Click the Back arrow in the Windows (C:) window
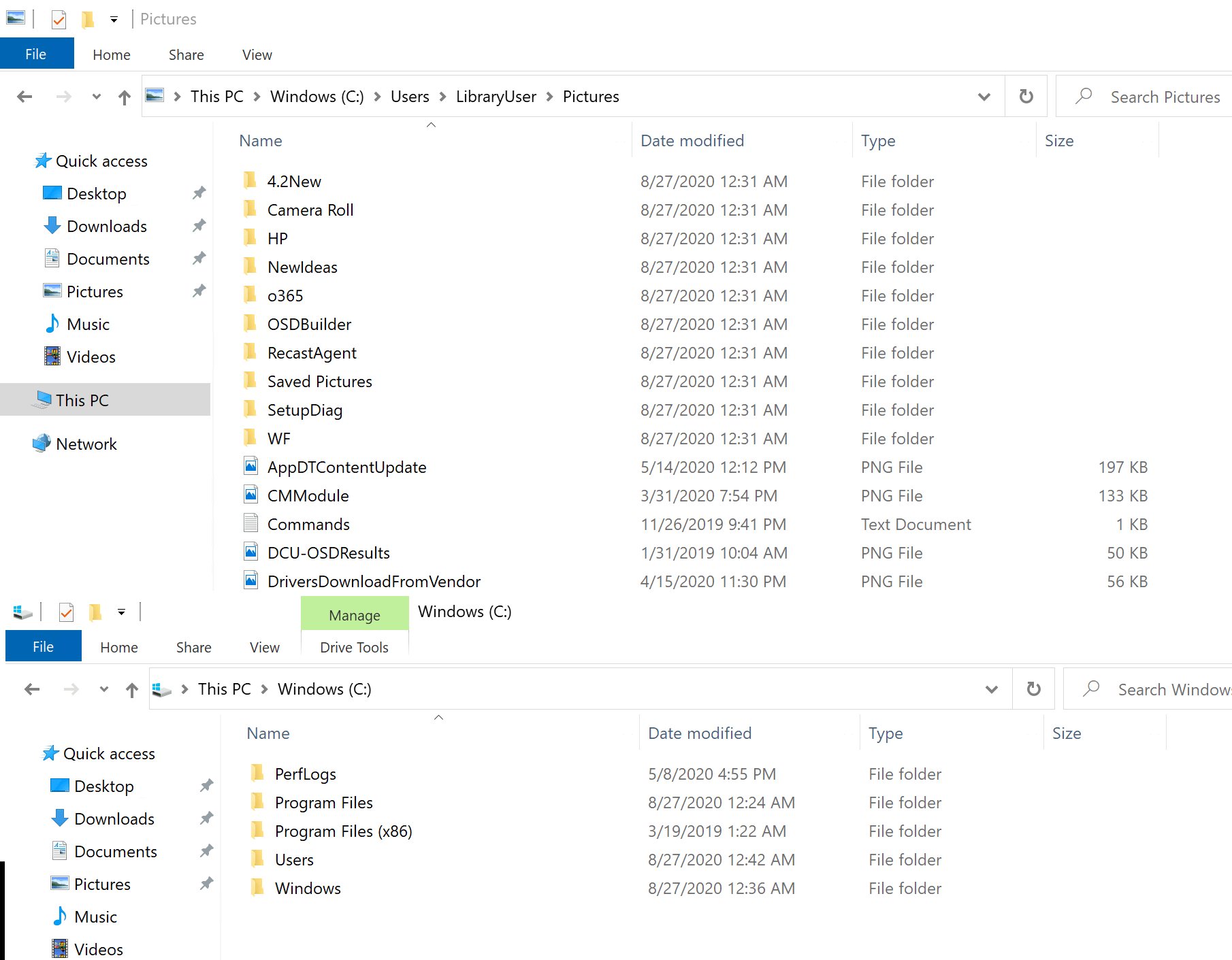Viewport: 1232px width, 960px height. 32,689
